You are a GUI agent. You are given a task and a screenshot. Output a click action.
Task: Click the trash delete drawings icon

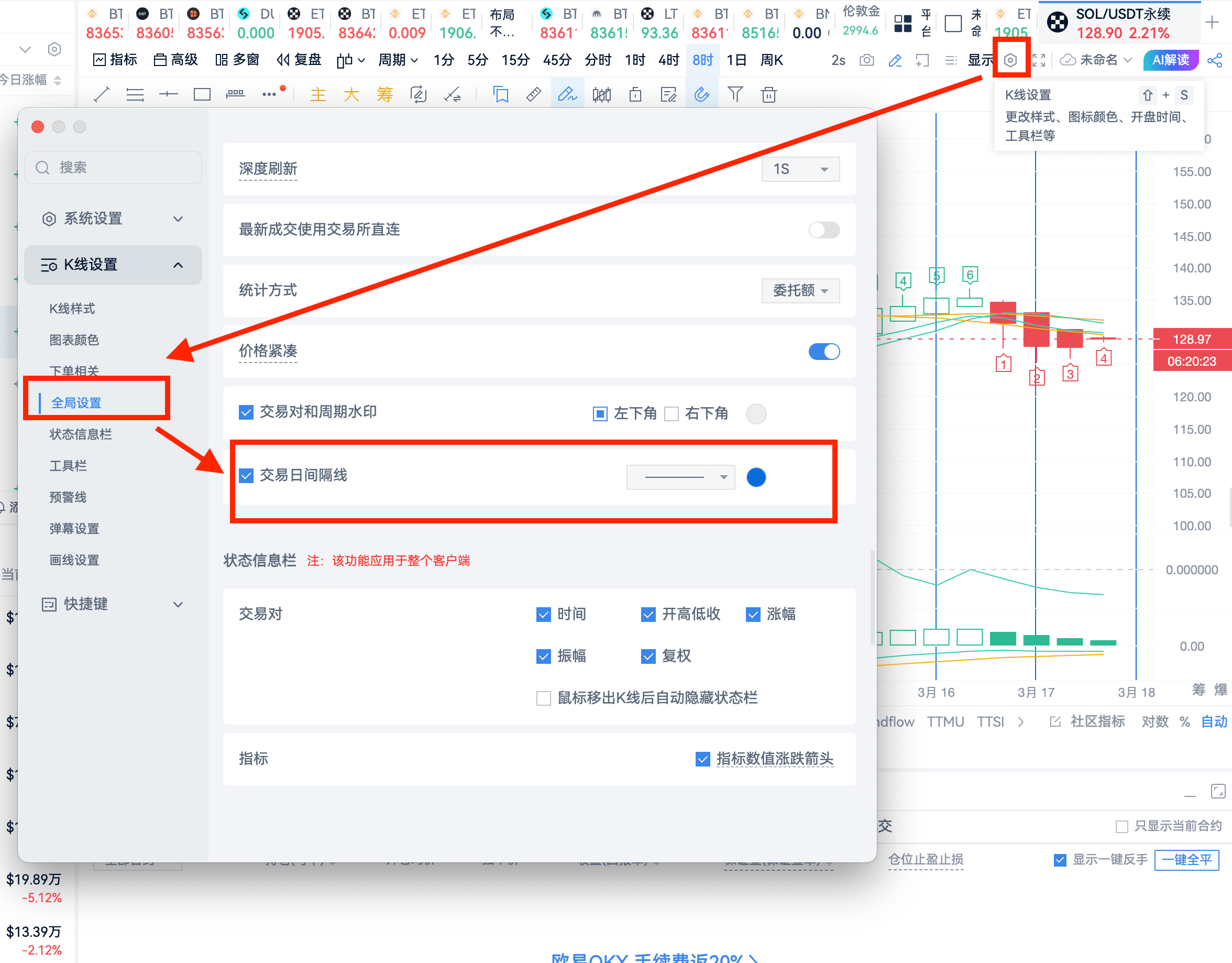tap(768, 94)
